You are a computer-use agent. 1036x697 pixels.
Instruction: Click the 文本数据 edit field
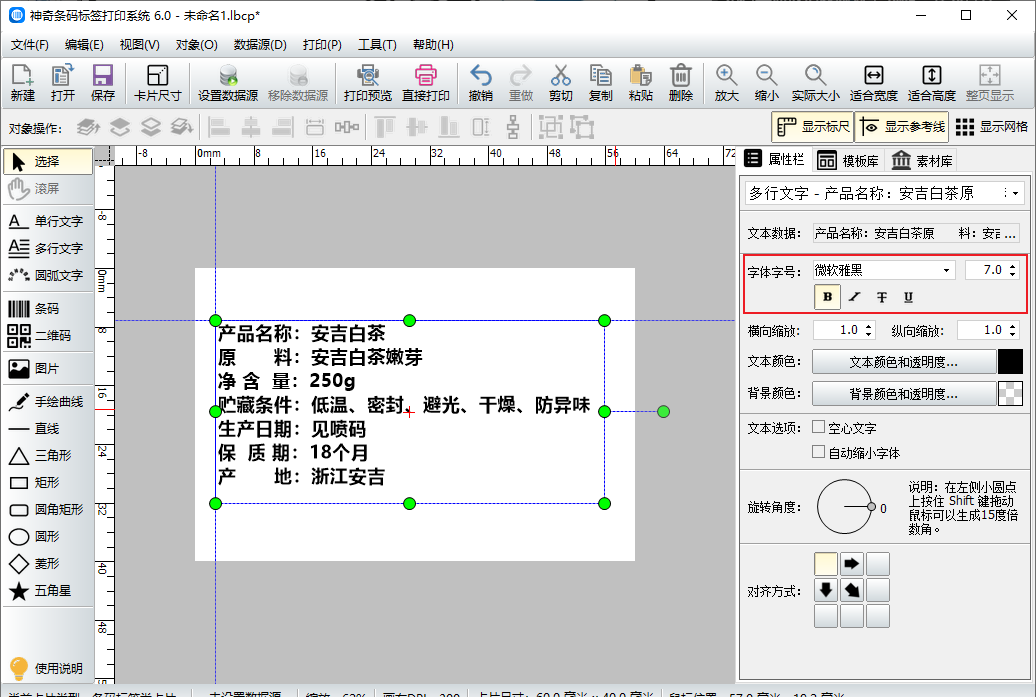[916, 233]
